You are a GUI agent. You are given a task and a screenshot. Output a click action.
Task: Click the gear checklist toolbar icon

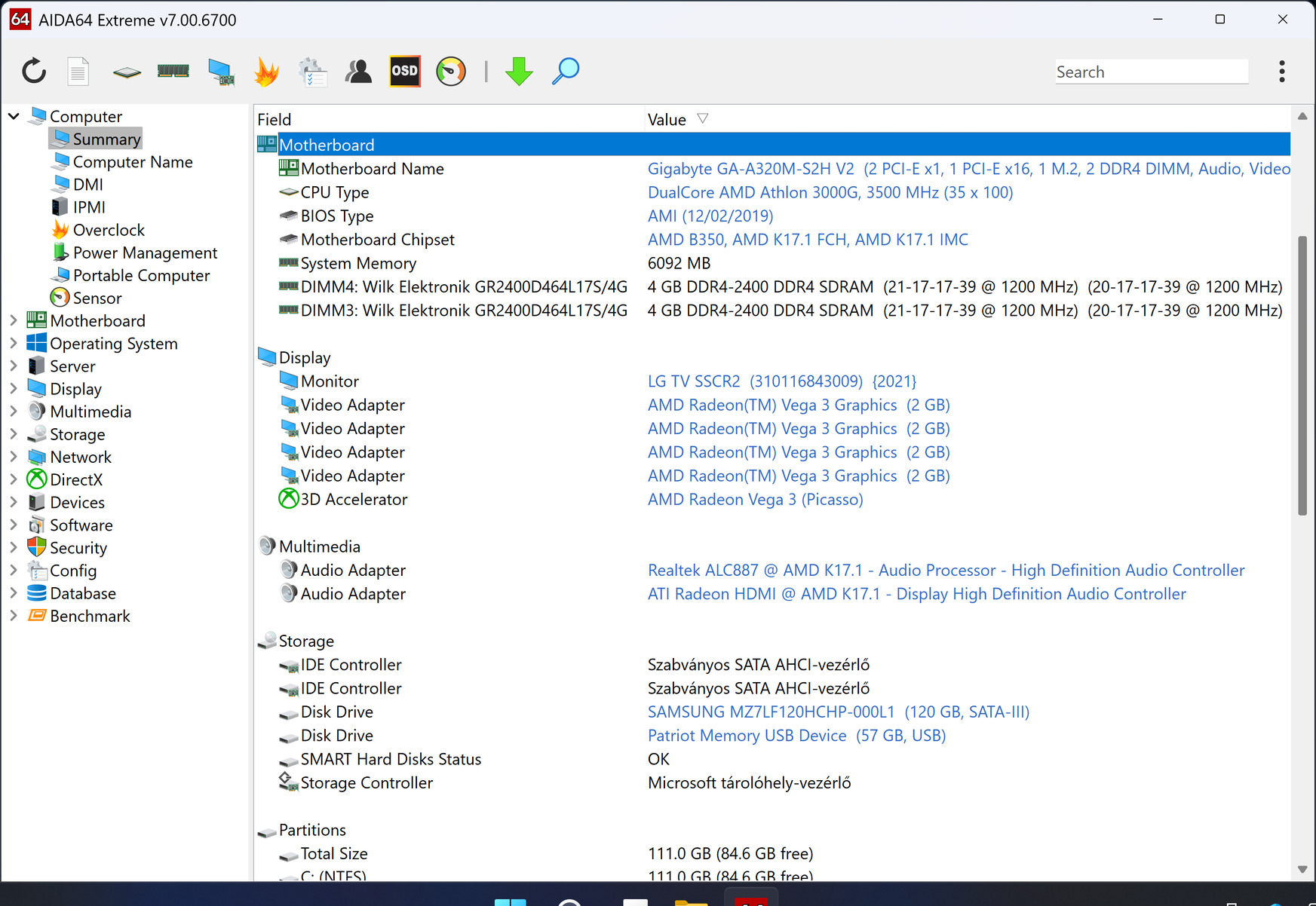[312, 72]
